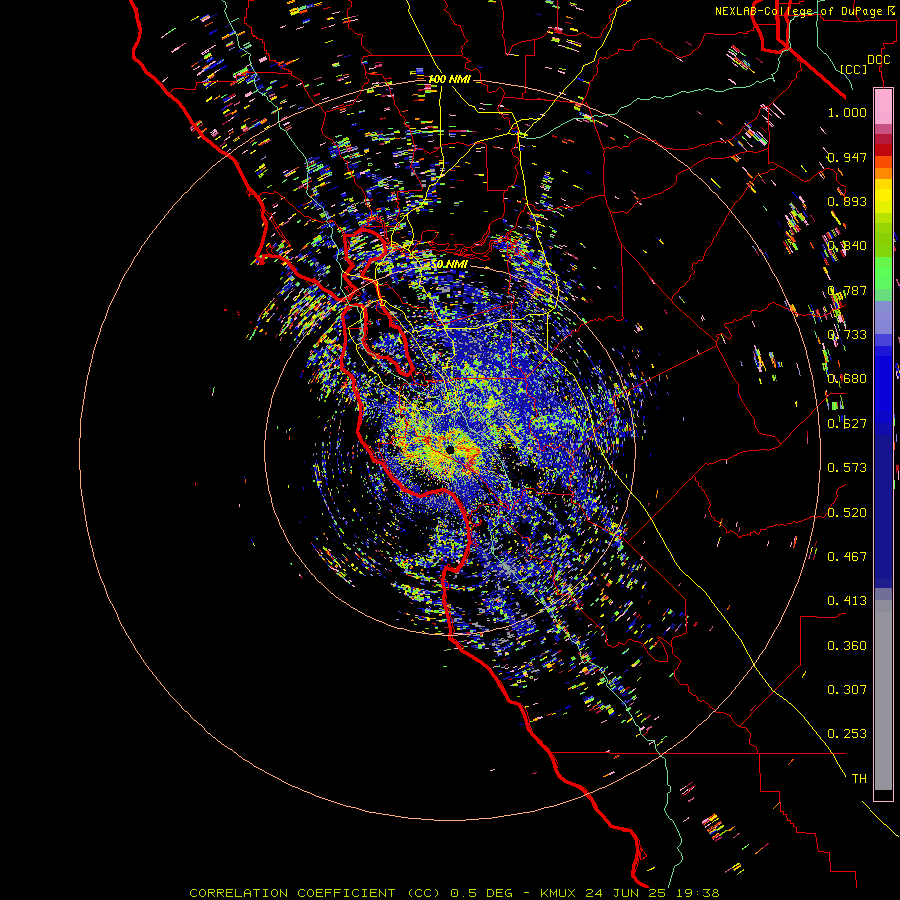Select the 0.787 legend value
The image size is (900, 900).
[x=847, y=290]
